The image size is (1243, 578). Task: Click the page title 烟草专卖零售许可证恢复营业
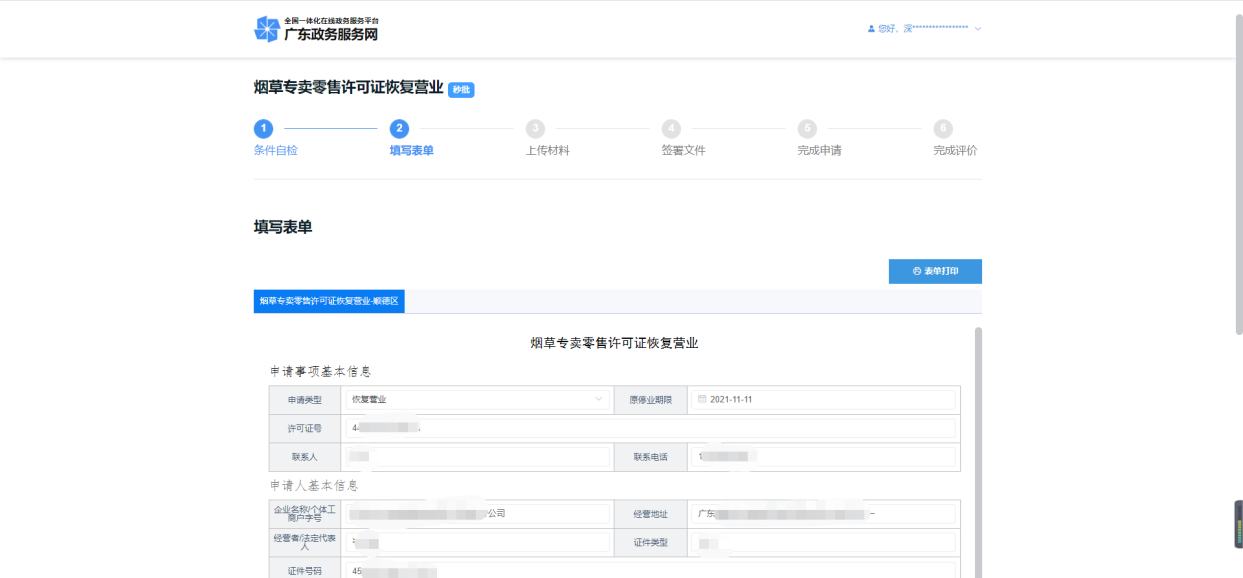[x=348, y=88]
